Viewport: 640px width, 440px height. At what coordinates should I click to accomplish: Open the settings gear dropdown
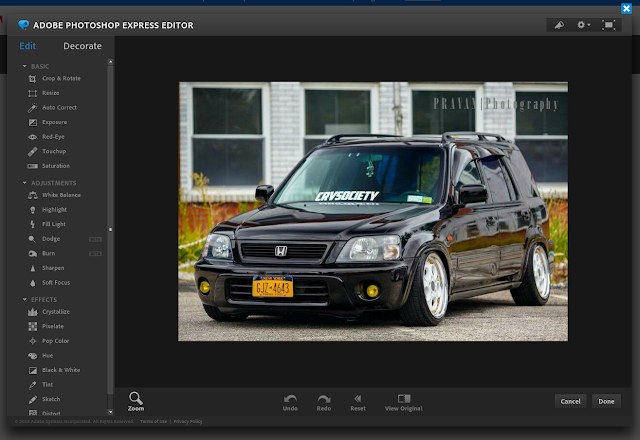(x=584, y=25)
